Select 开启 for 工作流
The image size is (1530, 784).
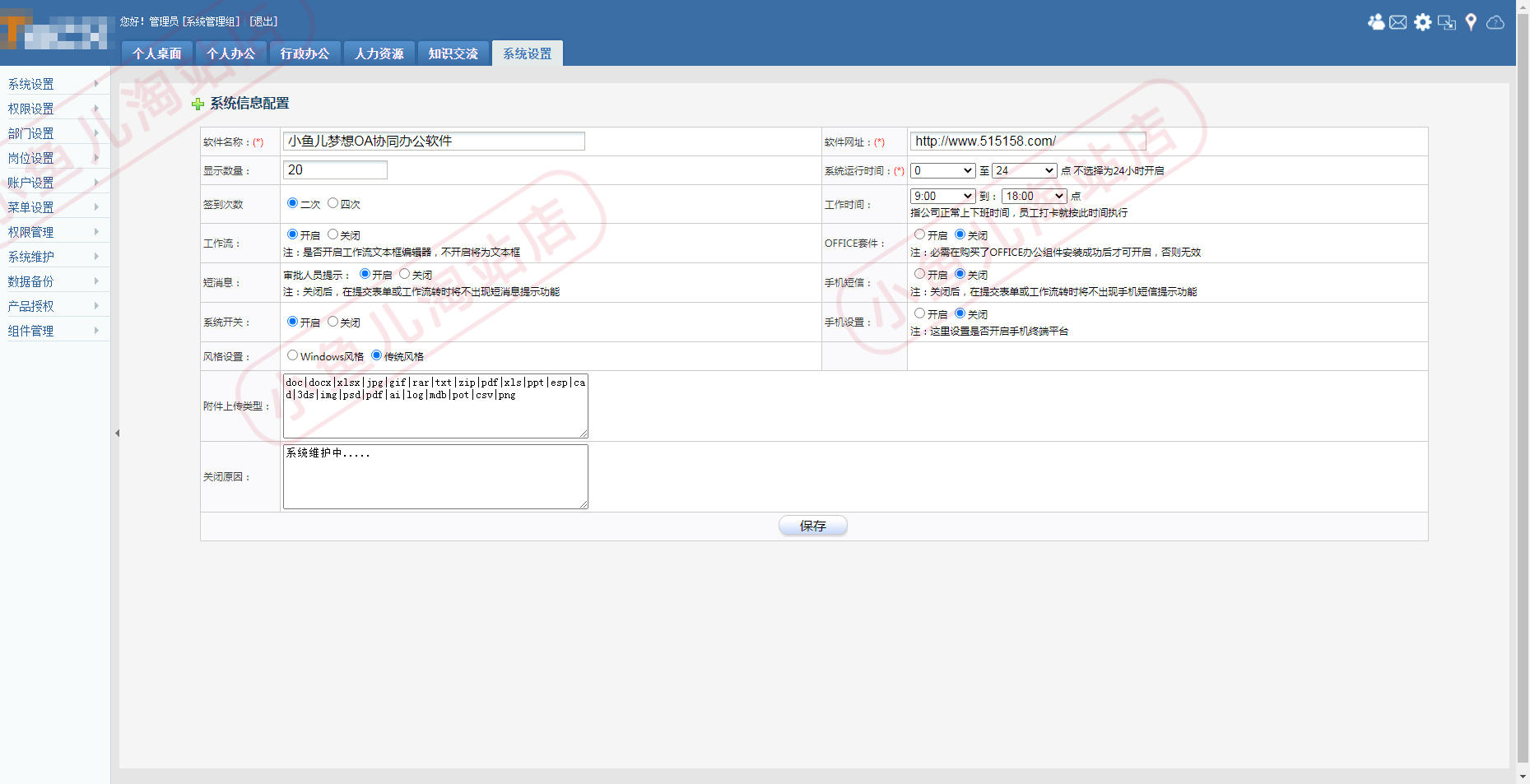point(292,234)
